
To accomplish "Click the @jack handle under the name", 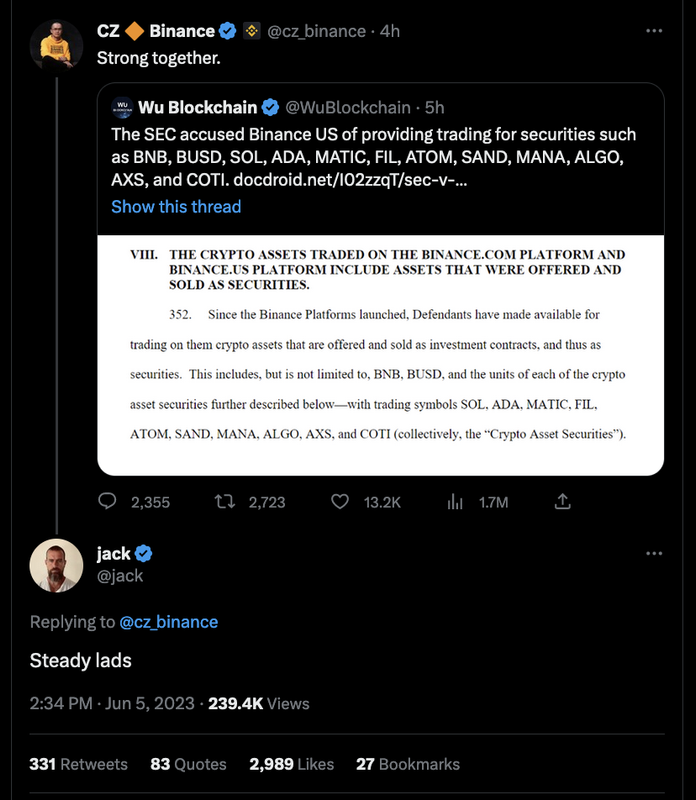I will [120, 576].
